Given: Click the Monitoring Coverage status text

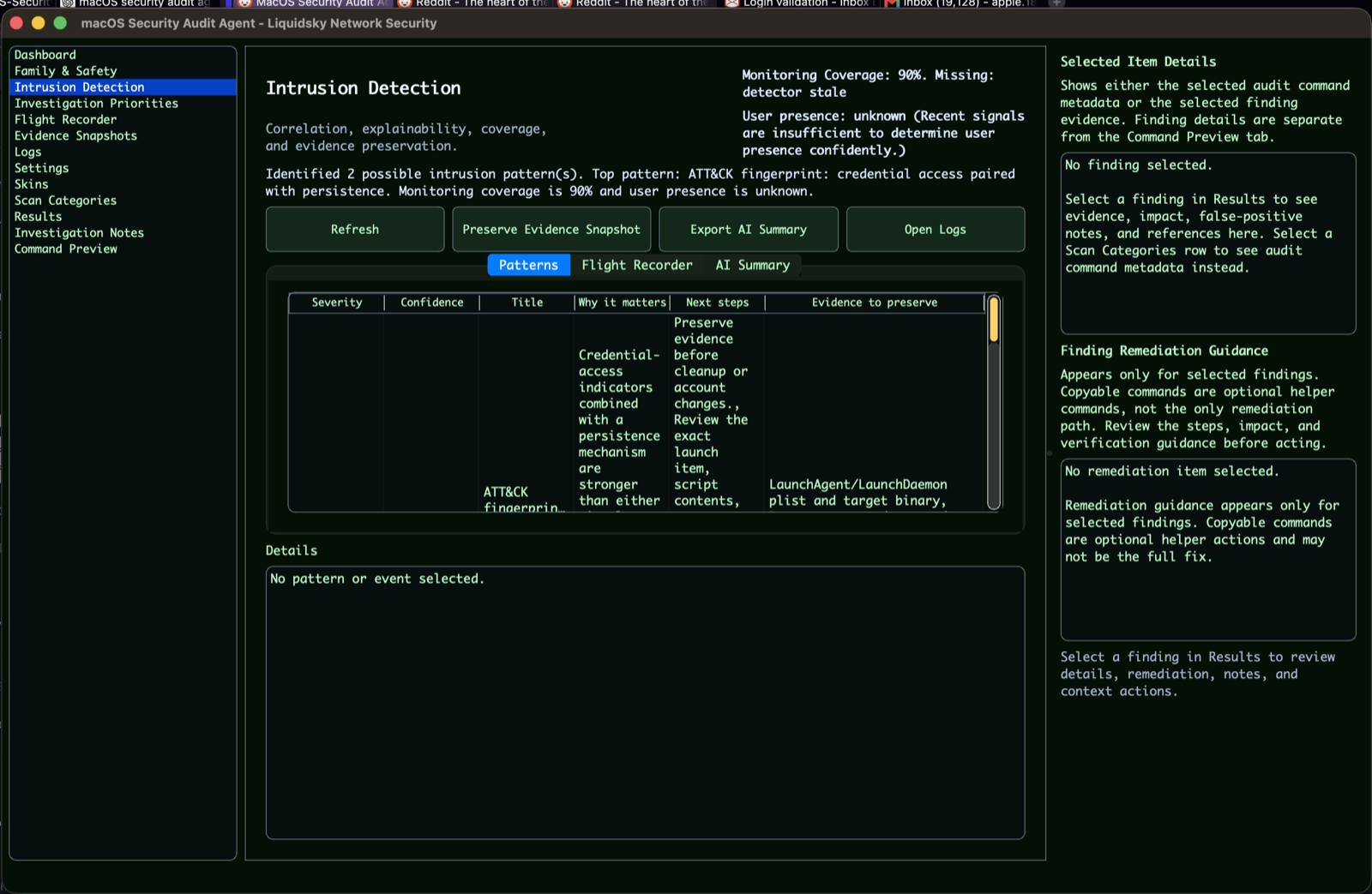Looking at the screenshot, I should [x=868, y=84].
